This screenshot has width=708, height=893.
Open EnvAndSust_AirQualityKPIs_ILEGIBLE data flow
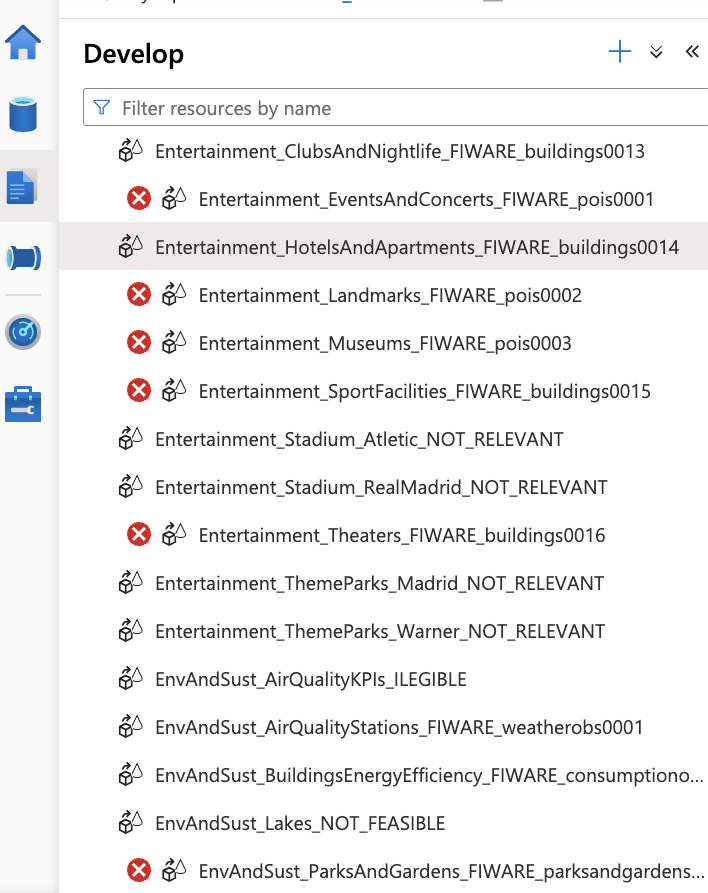pyautogui.click(x=311, y=679)
